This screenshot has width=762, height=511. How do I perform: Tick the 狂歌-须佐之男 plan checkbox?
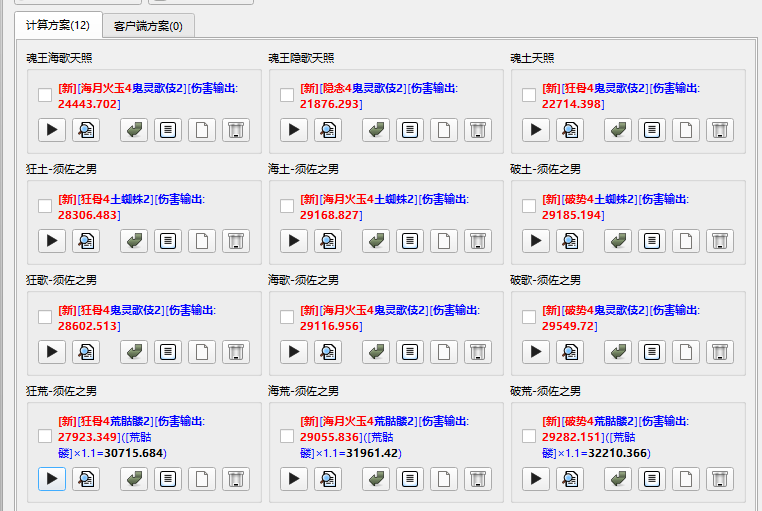point(45,317)
